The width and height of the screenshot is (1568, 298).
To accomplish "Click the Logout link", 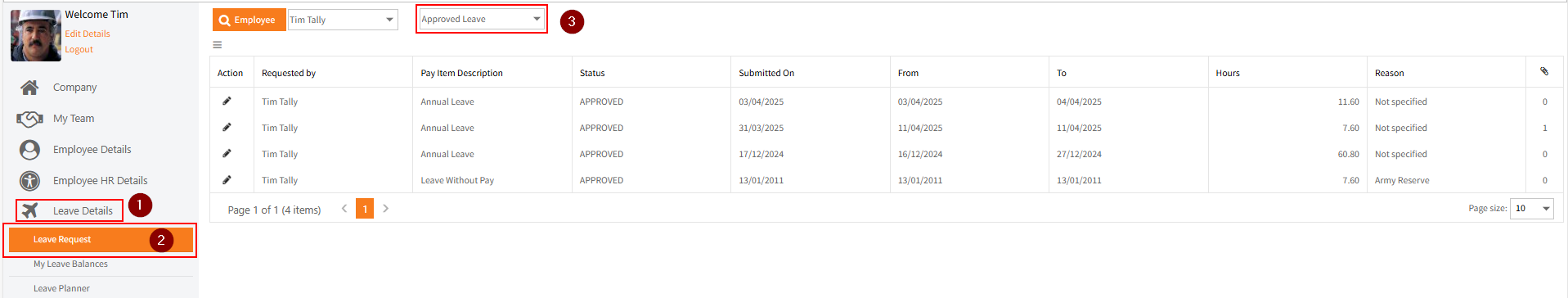I will tap(79, 49).
